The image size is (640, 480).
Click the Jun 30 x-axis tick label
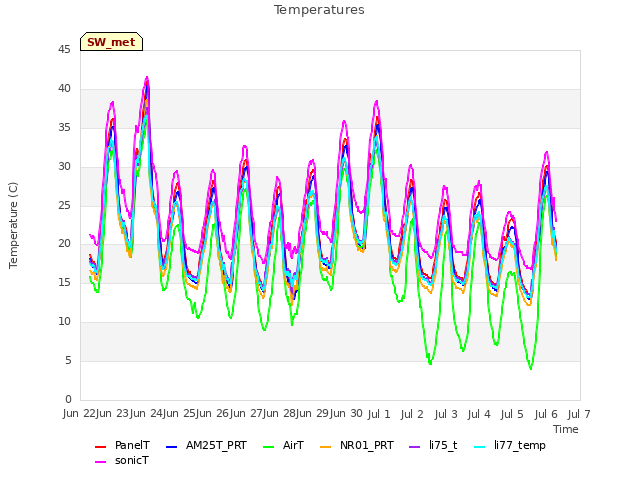[346, 414]
